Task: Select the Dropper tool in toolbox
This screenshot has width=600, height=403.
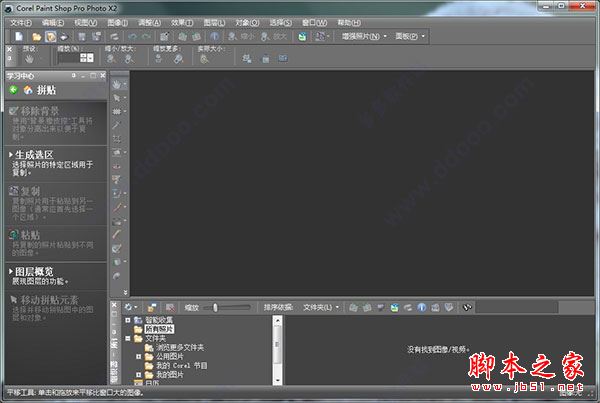Action: coord(117,126)
